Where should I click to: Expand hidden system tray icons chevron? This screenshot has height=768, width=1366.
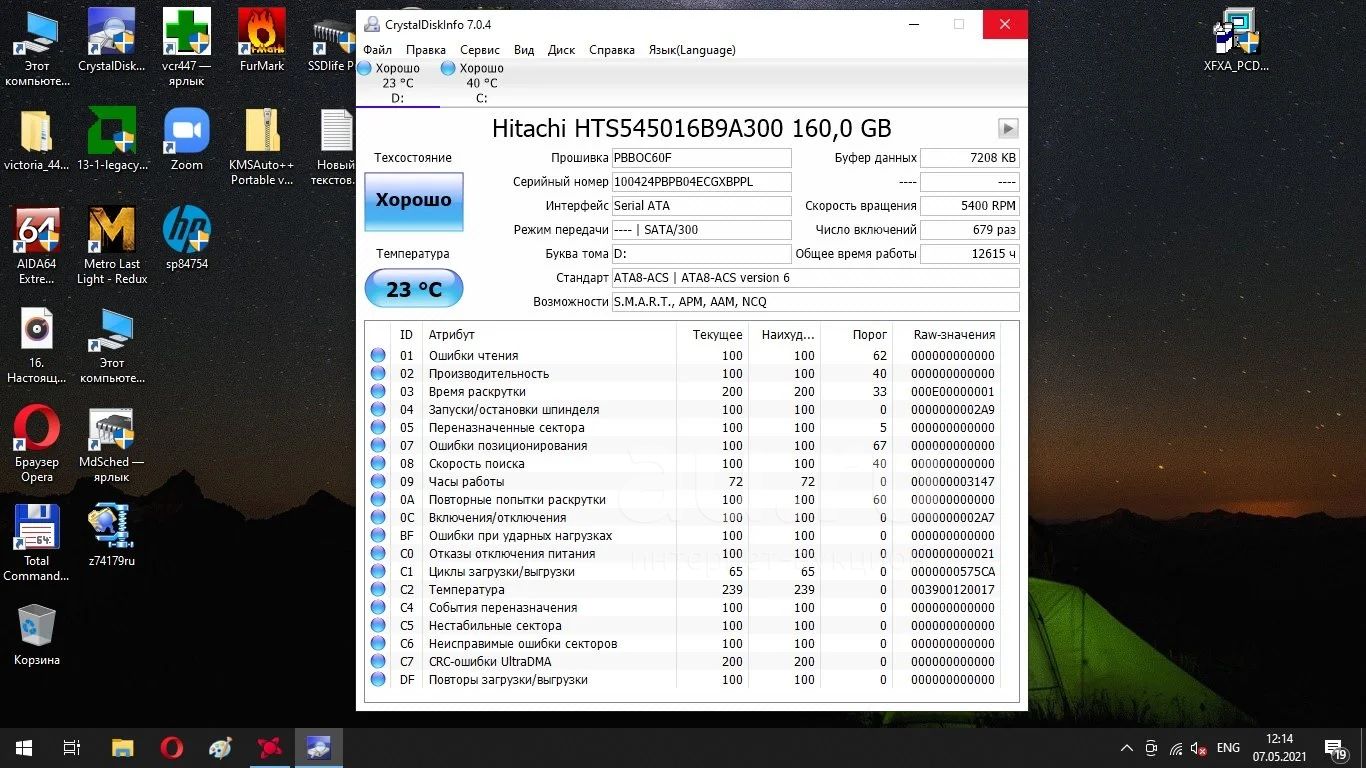pyautogui.click(x=1127, y=748)
